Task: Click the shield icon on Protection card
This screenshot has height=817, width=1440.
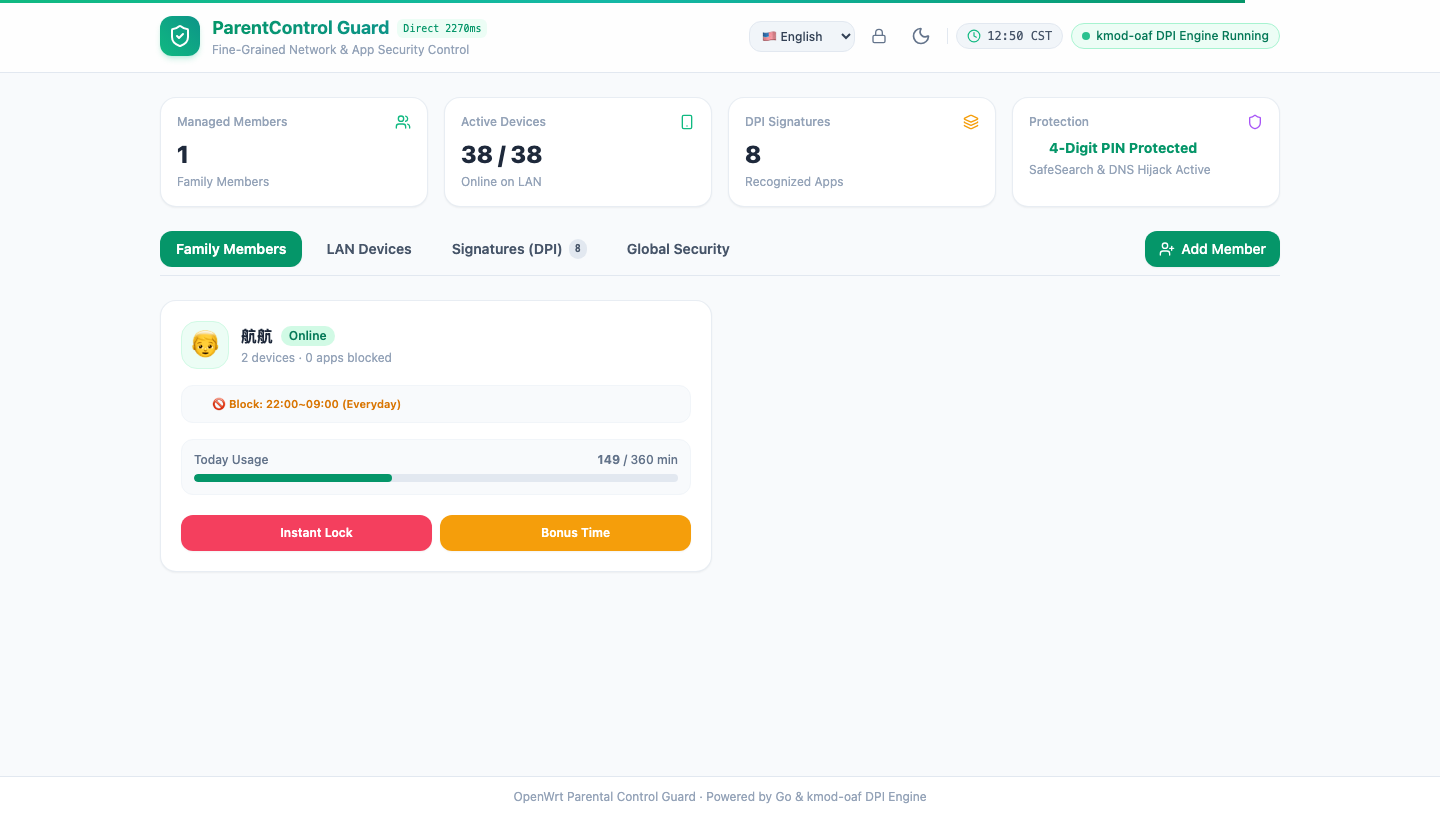Action: click(x=1255, y=122)
